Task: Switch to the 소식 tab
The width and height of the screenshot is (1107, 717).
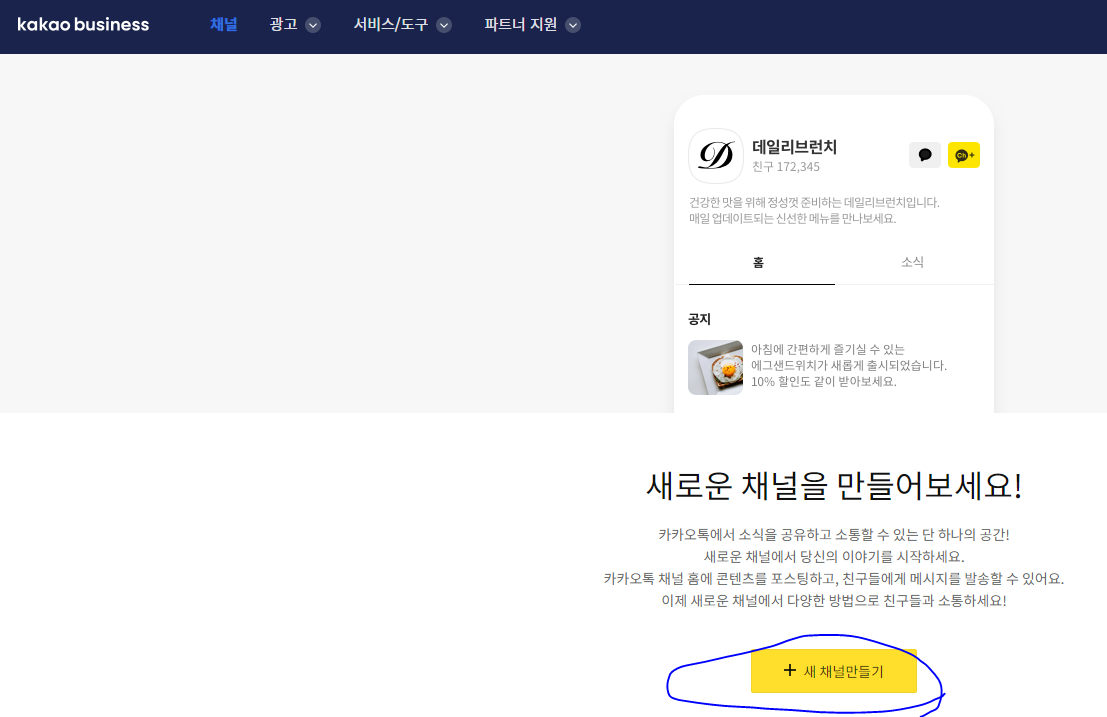Action: (x=912, y=263)
